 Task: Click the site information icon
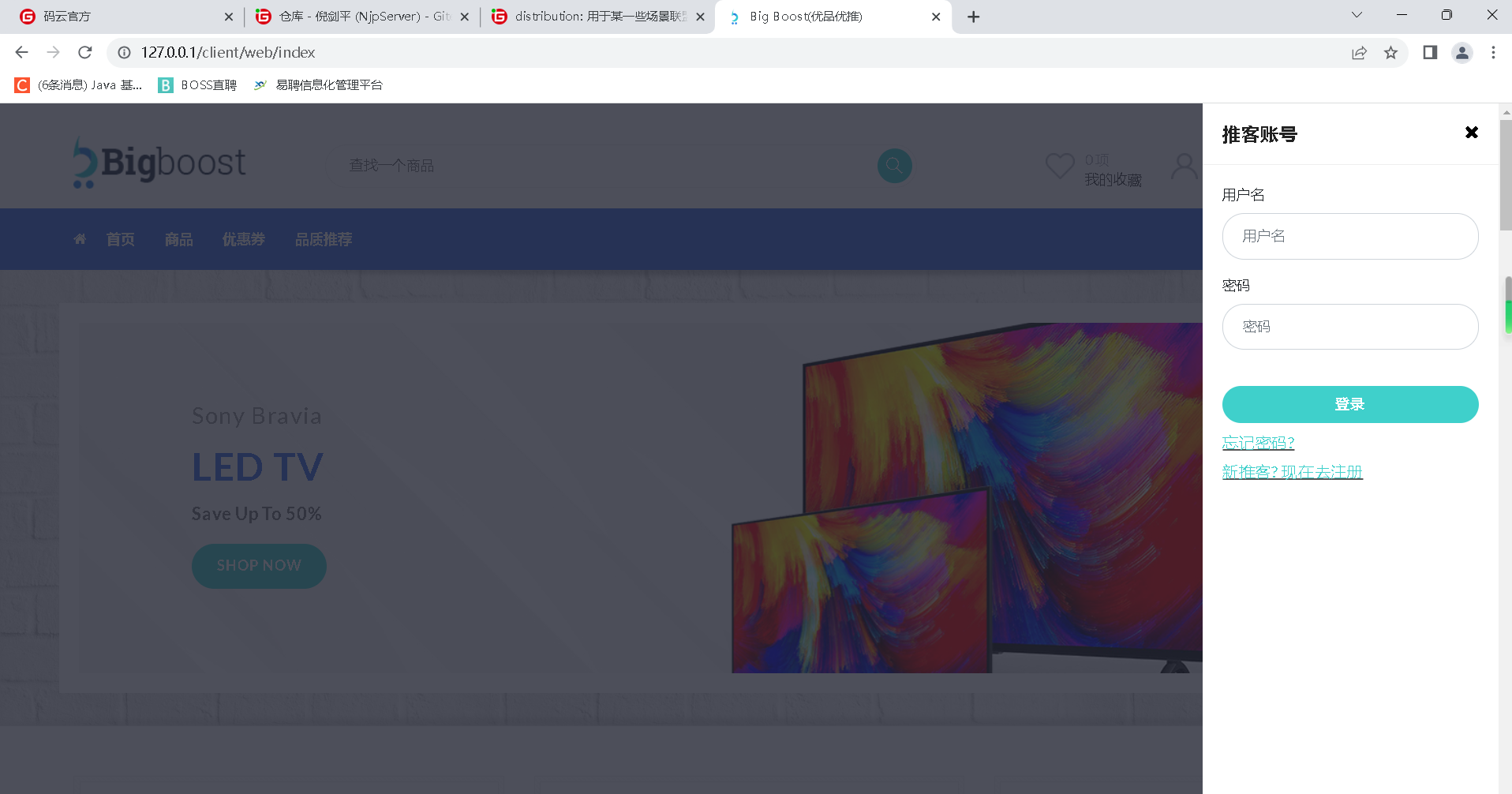click(x=124, y=52)
